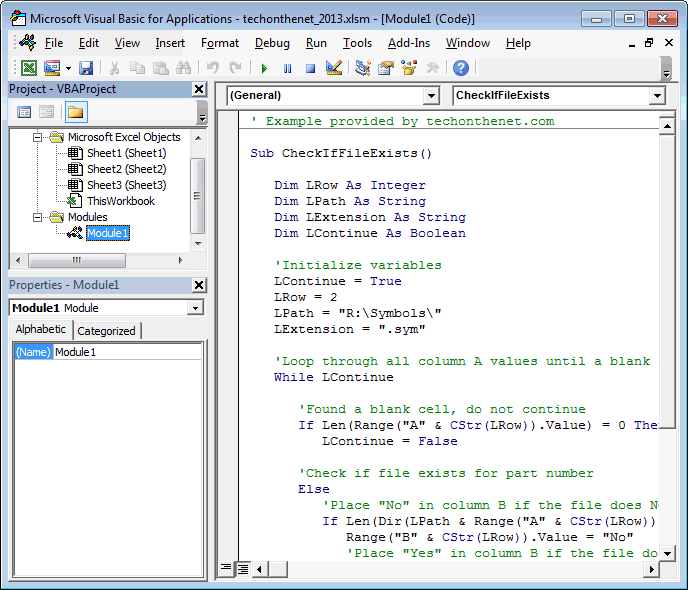Toggle Folders view in Project pane
The image size is (688, 590).
point(76,112)
